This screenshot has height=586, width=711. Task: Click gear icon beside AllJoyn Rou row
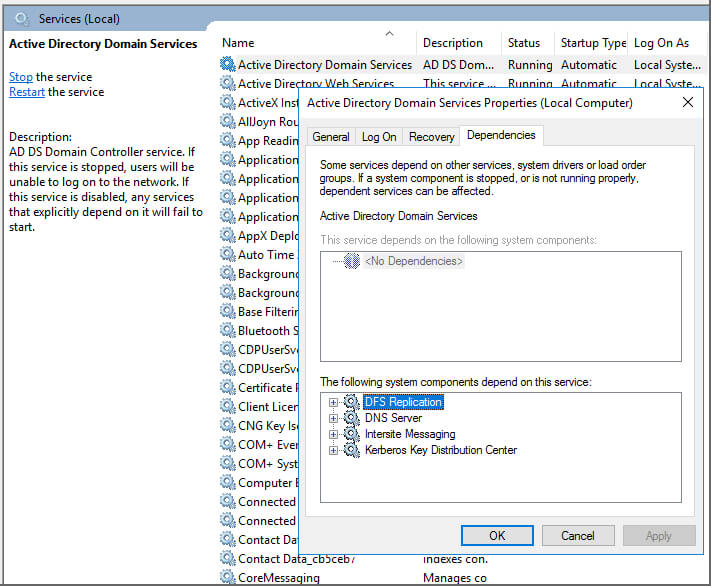(228, 122)
